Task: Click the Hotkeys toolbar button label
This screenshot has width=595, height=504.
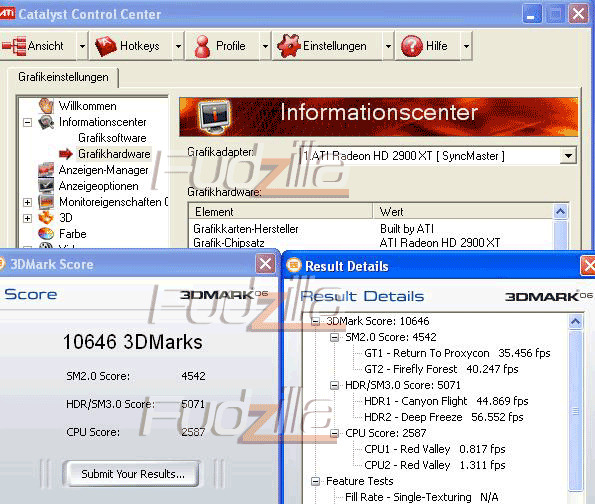Action: pyautogui.click(x=140, y=46)
